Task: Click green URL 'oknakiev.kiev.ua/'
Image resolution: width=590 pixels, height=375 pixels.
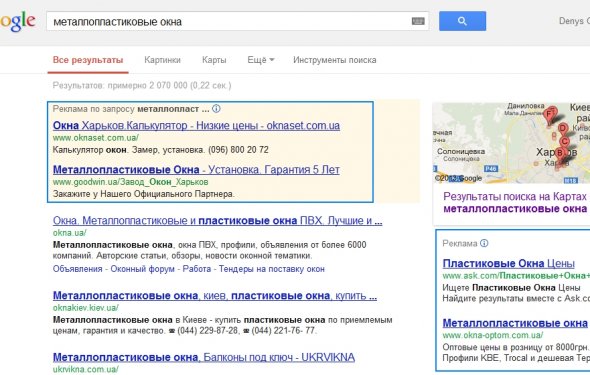Action: 86,308
